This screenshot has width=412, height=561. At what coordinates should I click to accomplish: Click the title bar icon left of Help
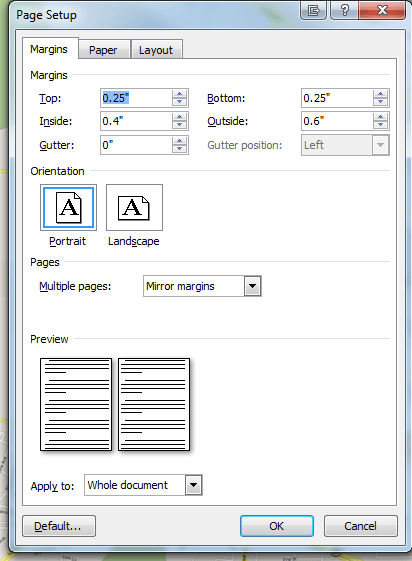tap(313, 10)
